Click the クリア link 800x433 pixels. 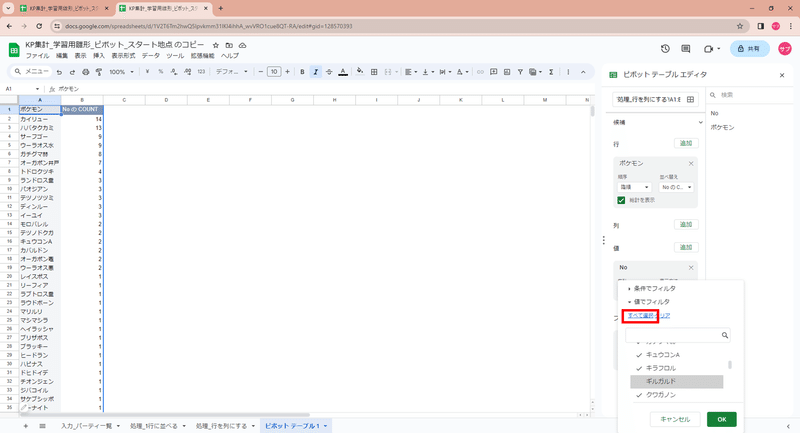pyautogui.click(x=664, y=316)
